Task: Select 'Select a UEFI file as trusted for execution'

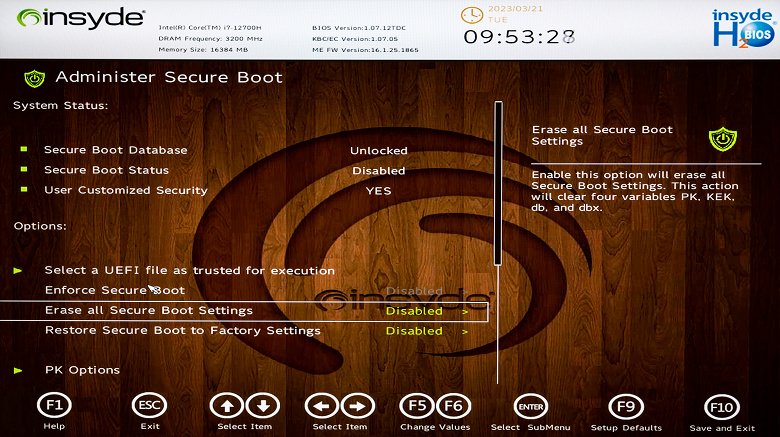Action: coord(190,270)
